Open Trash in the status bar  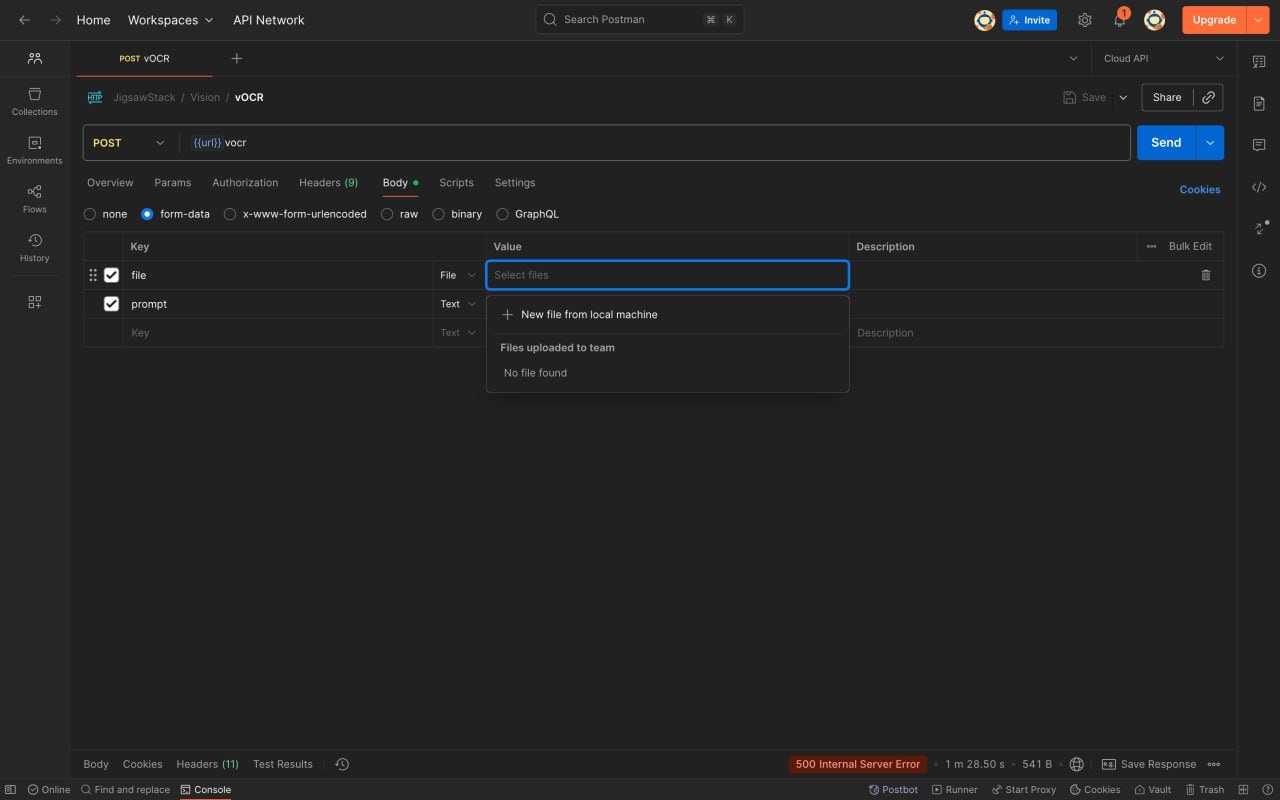pos(1204,790)
